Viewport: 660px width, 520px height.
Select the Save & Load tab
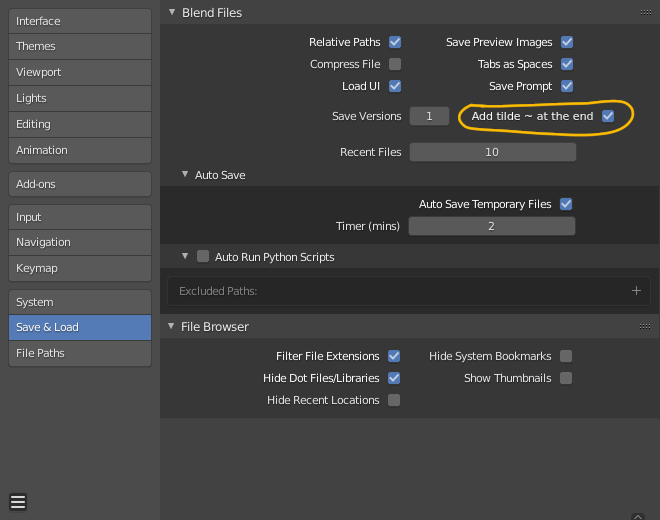tap(80, 327)
